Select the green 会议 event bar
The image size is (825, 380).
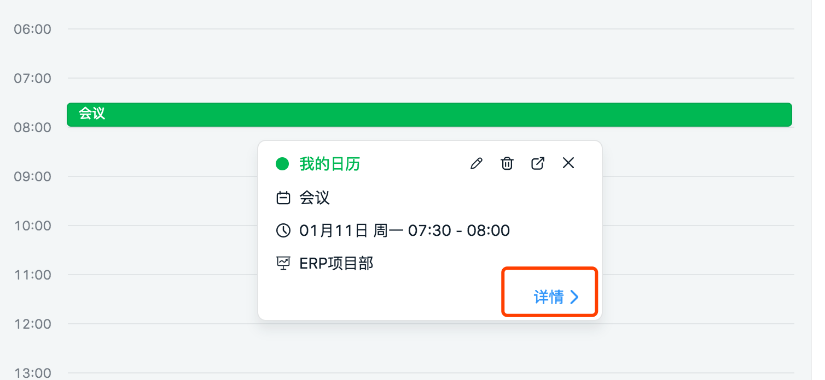(429, 115)
